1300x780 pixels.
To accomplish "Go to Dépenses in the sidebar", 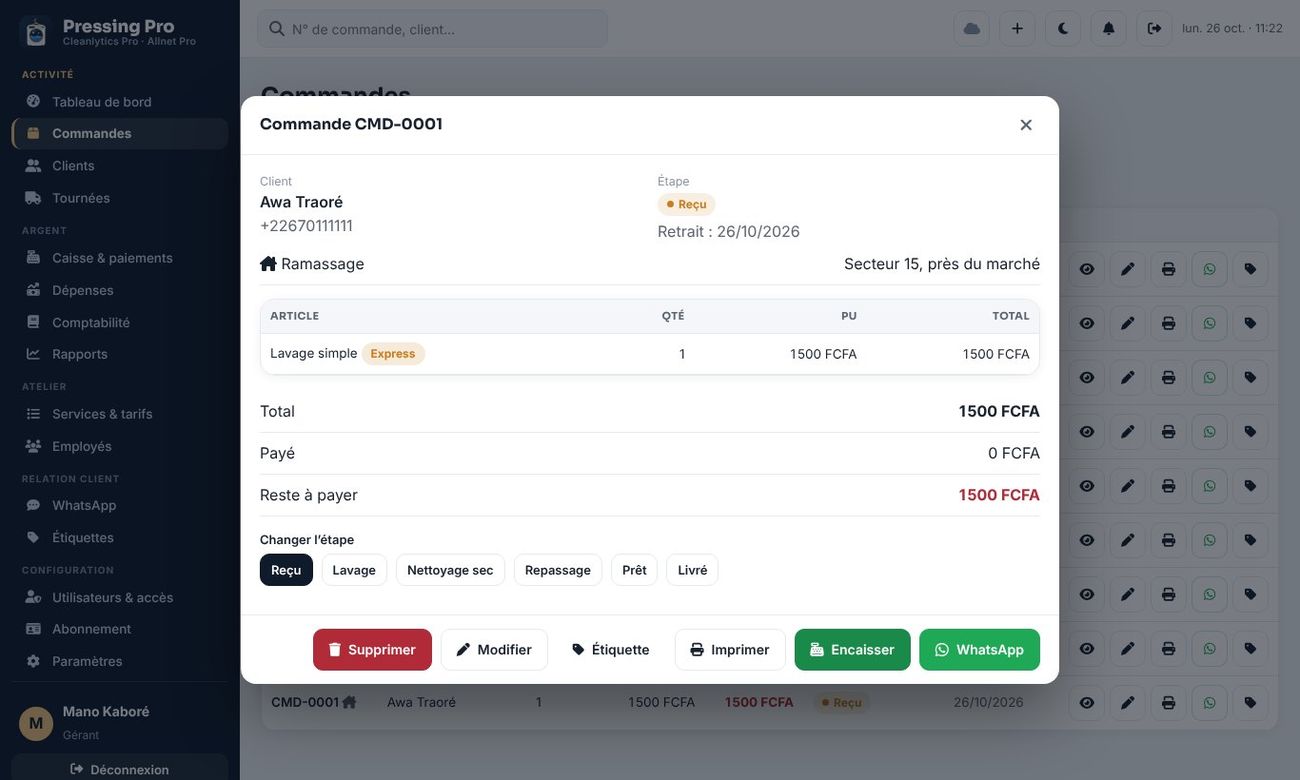I will 120,290.
